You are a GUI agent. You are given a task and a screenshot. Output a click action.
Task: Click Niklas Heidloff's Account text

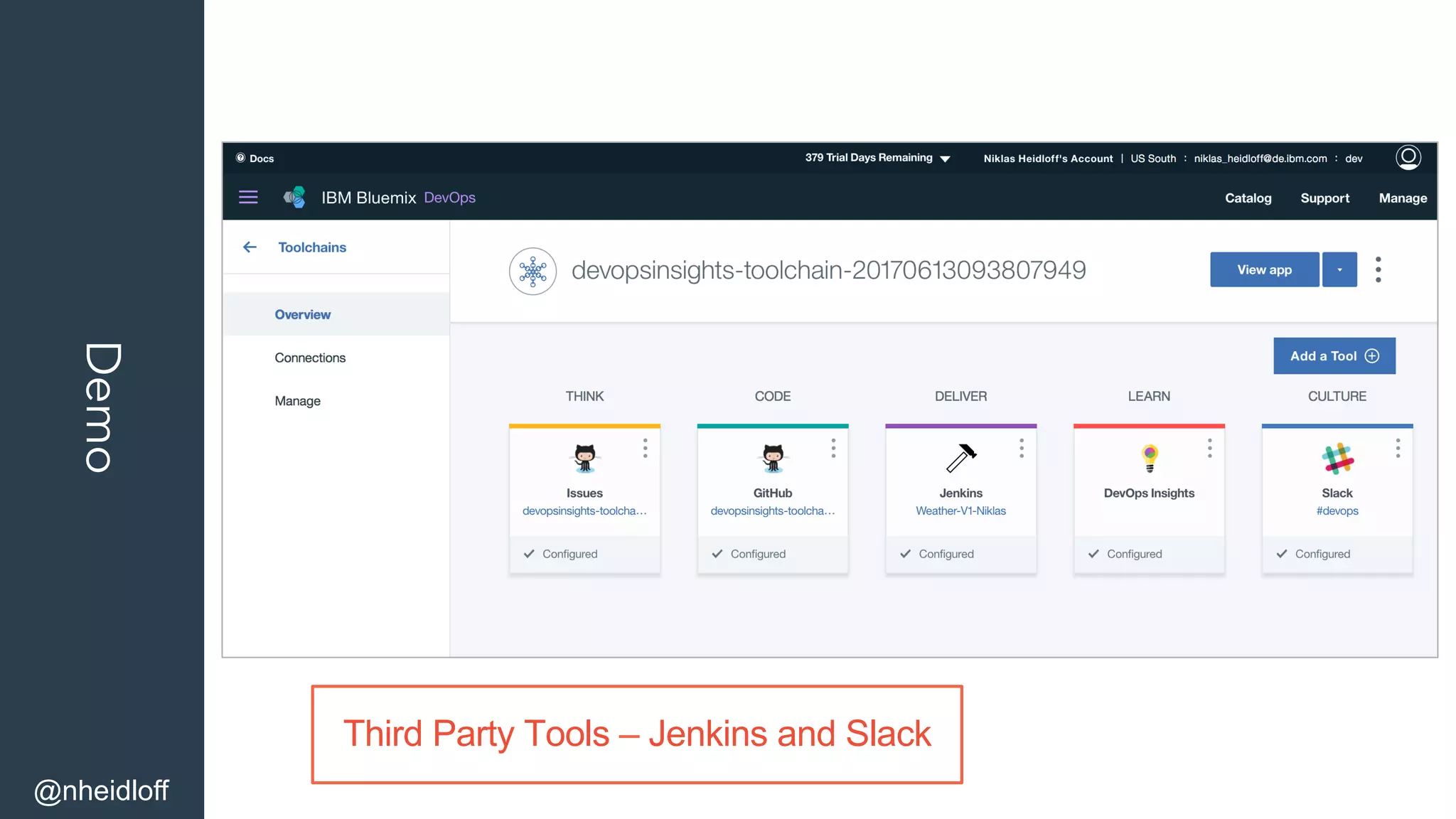tap(1048, 159)
